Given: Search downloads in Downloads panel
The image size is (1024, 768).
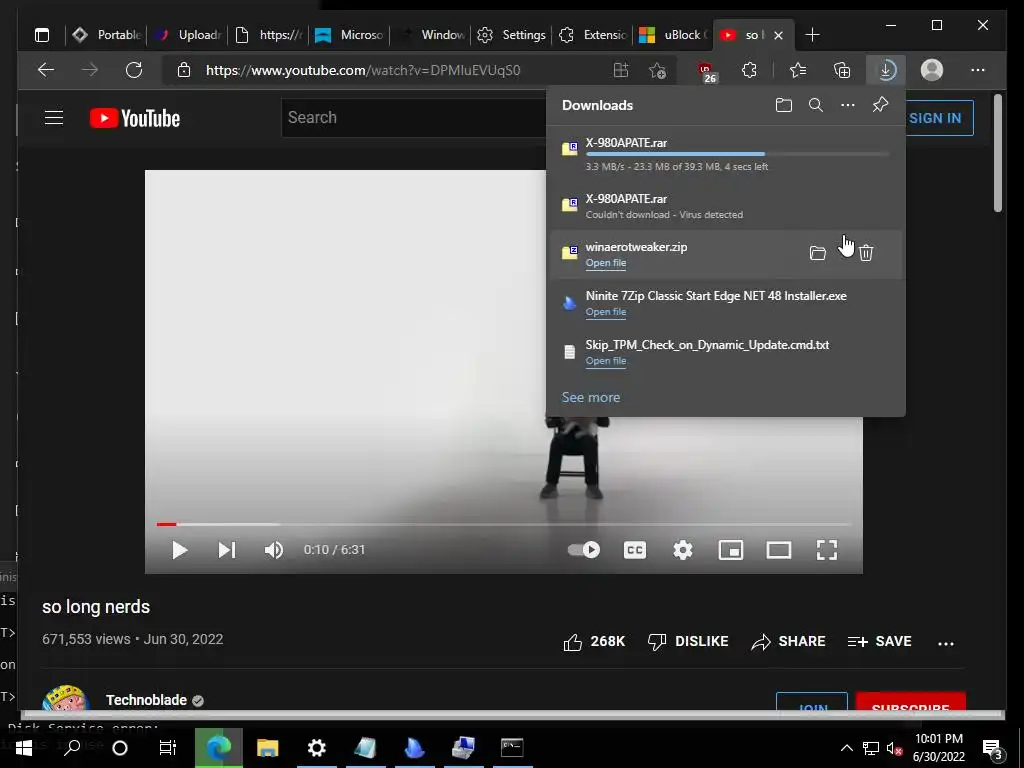Looking at the screenshot, I should pyautogui.click(x=816, y=105).
